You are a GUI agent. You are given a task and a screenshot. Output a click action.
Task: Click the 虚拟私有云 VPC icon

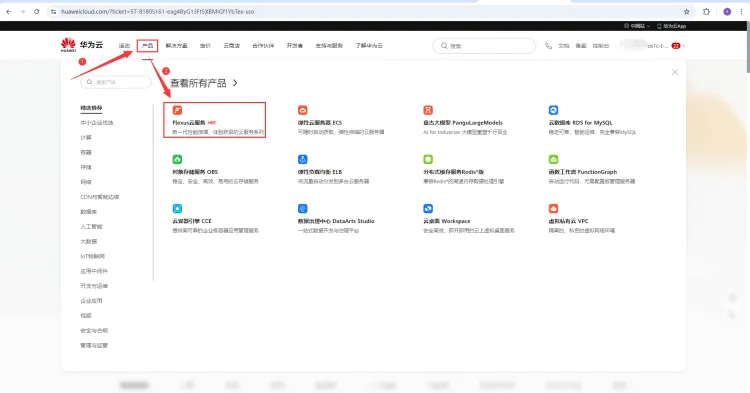(553, 208)
